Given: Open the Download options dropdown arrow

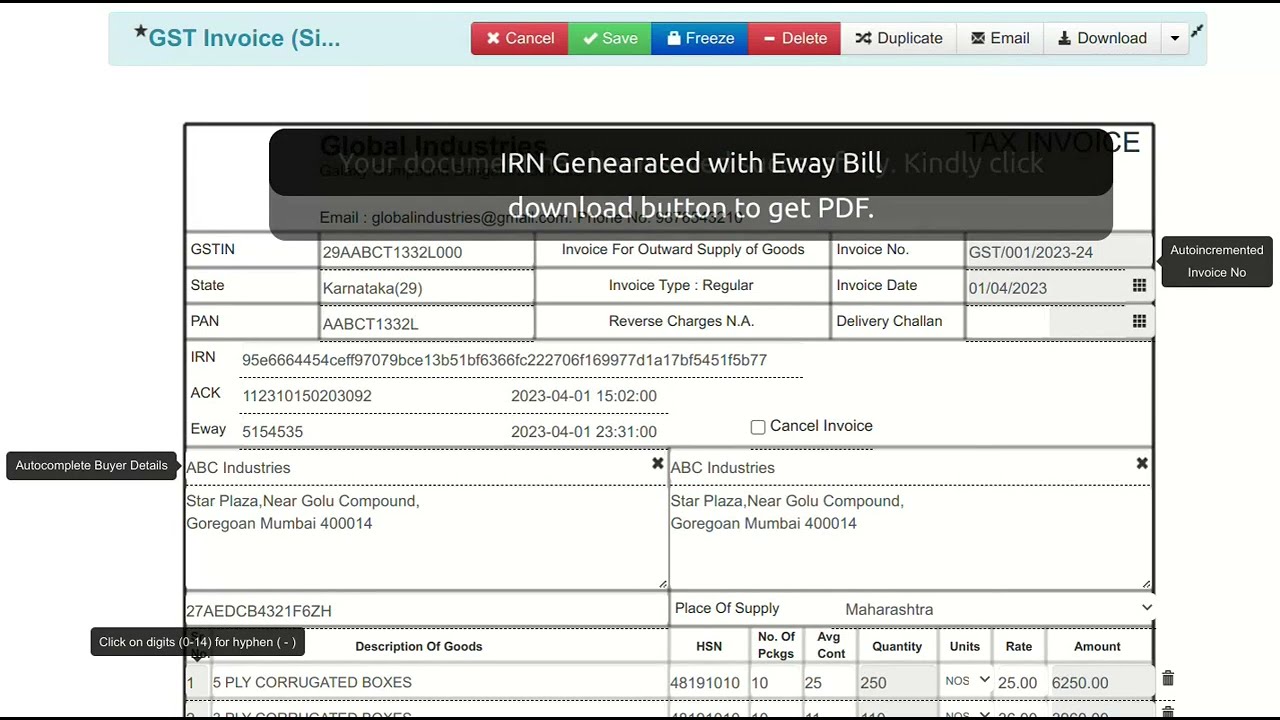Looking at the screenshot, I should pyautogui.click(x=1175, y=38).
